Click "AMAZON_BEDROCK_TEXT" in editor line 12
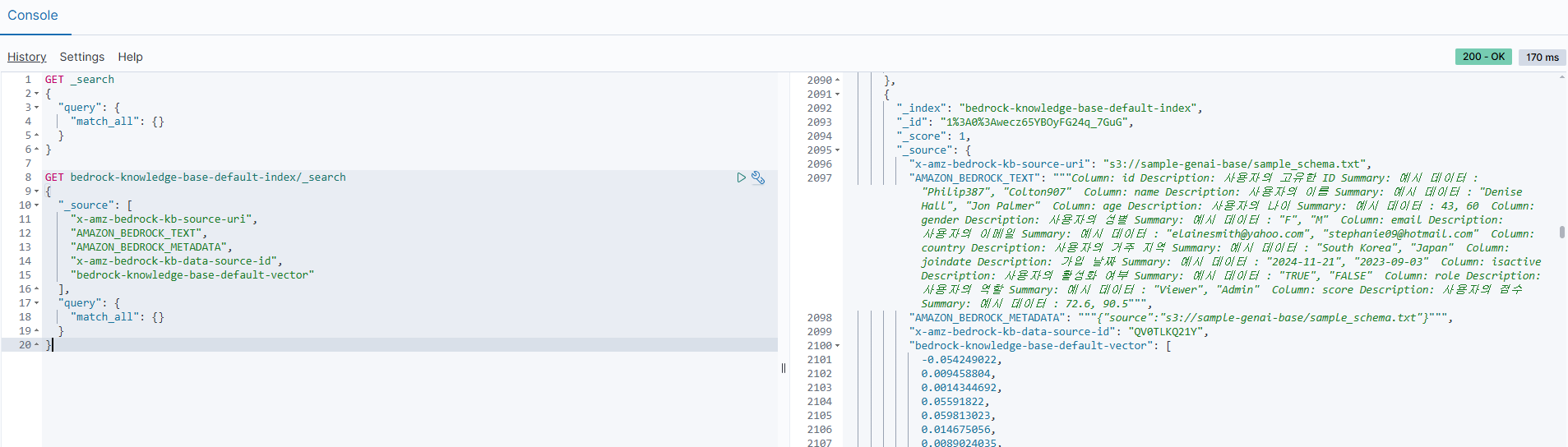 coord(136,233)
